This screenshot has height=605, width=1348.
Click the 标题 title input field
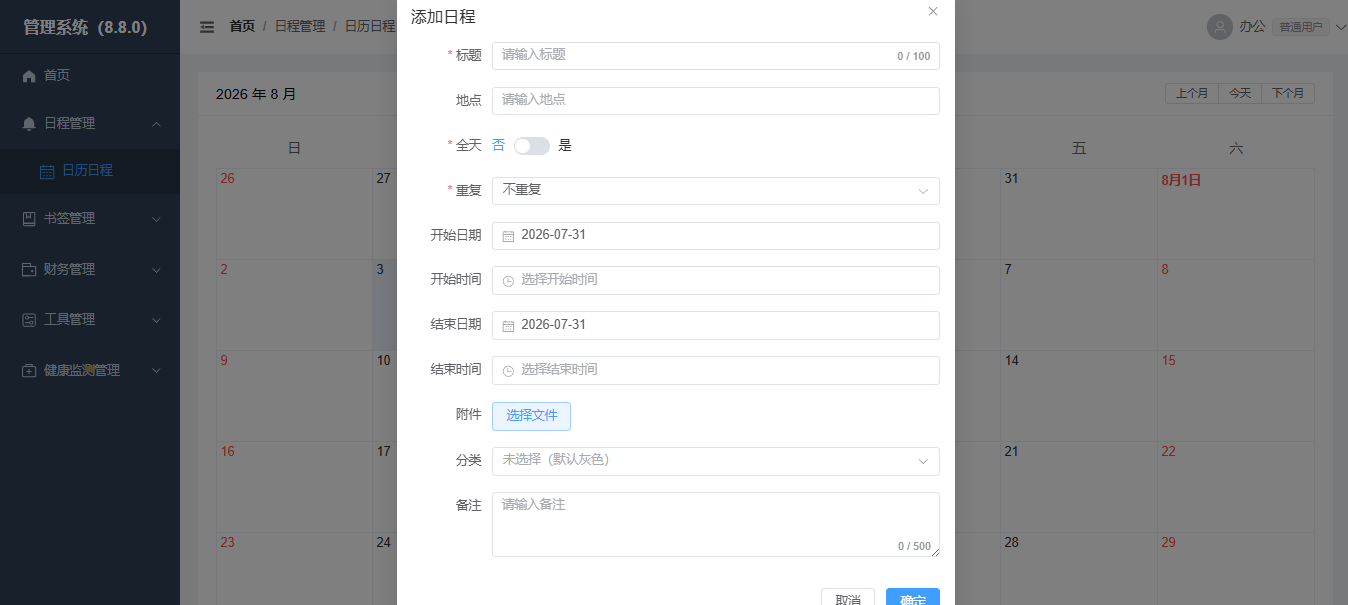pos(716,56)
